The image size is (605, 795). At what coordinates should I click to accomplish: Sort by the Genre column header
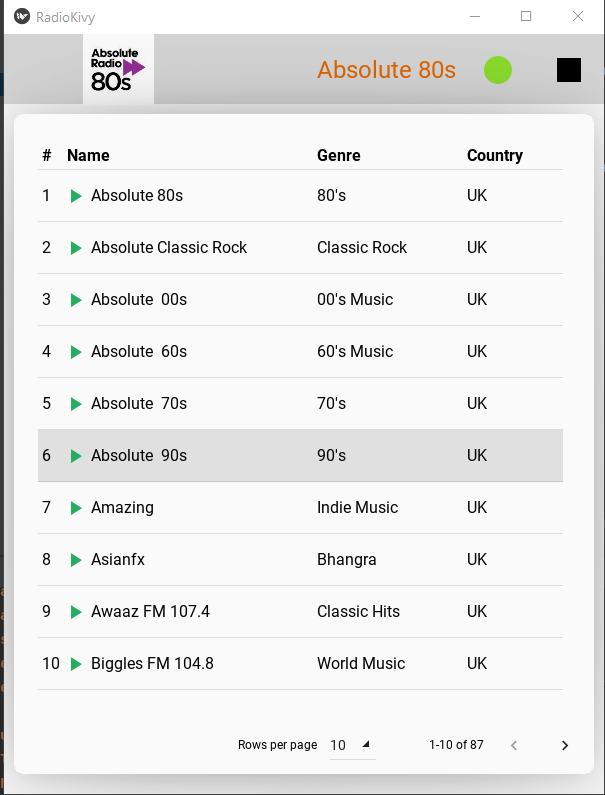(338, 155)
